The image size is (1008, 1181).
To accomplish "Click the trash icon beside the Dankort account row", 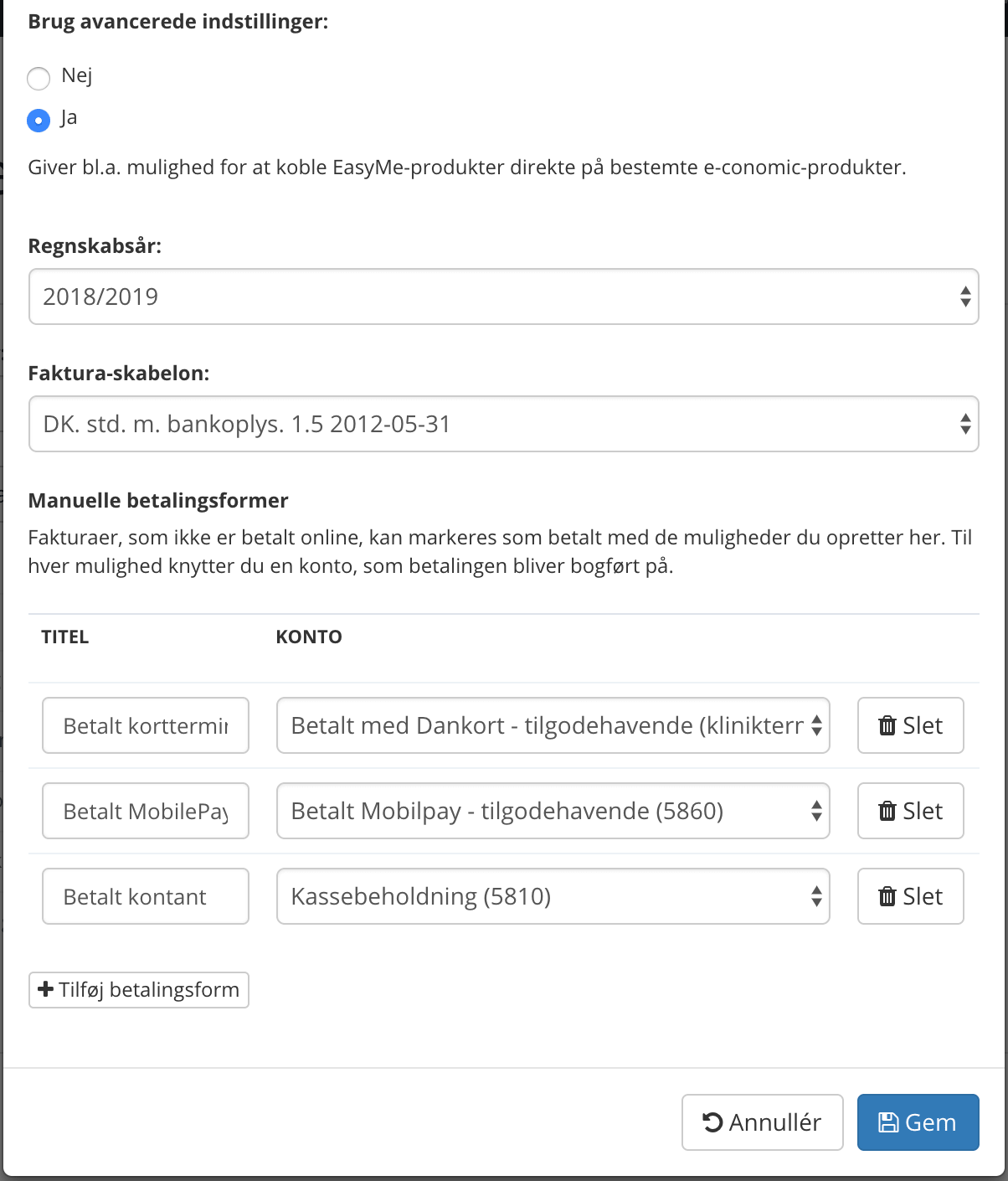I will tap(887, 725).
